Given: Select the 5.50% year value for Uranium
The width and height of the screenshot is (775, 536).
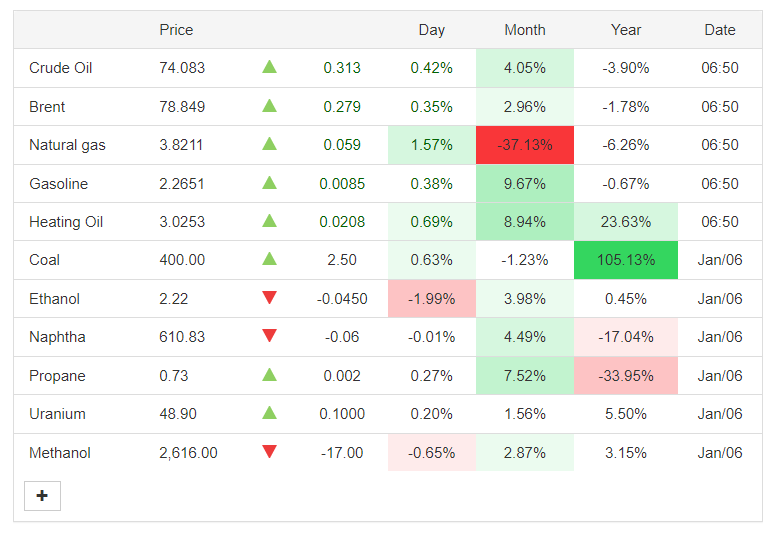Looking at the screenshot, I should (626, 414).
